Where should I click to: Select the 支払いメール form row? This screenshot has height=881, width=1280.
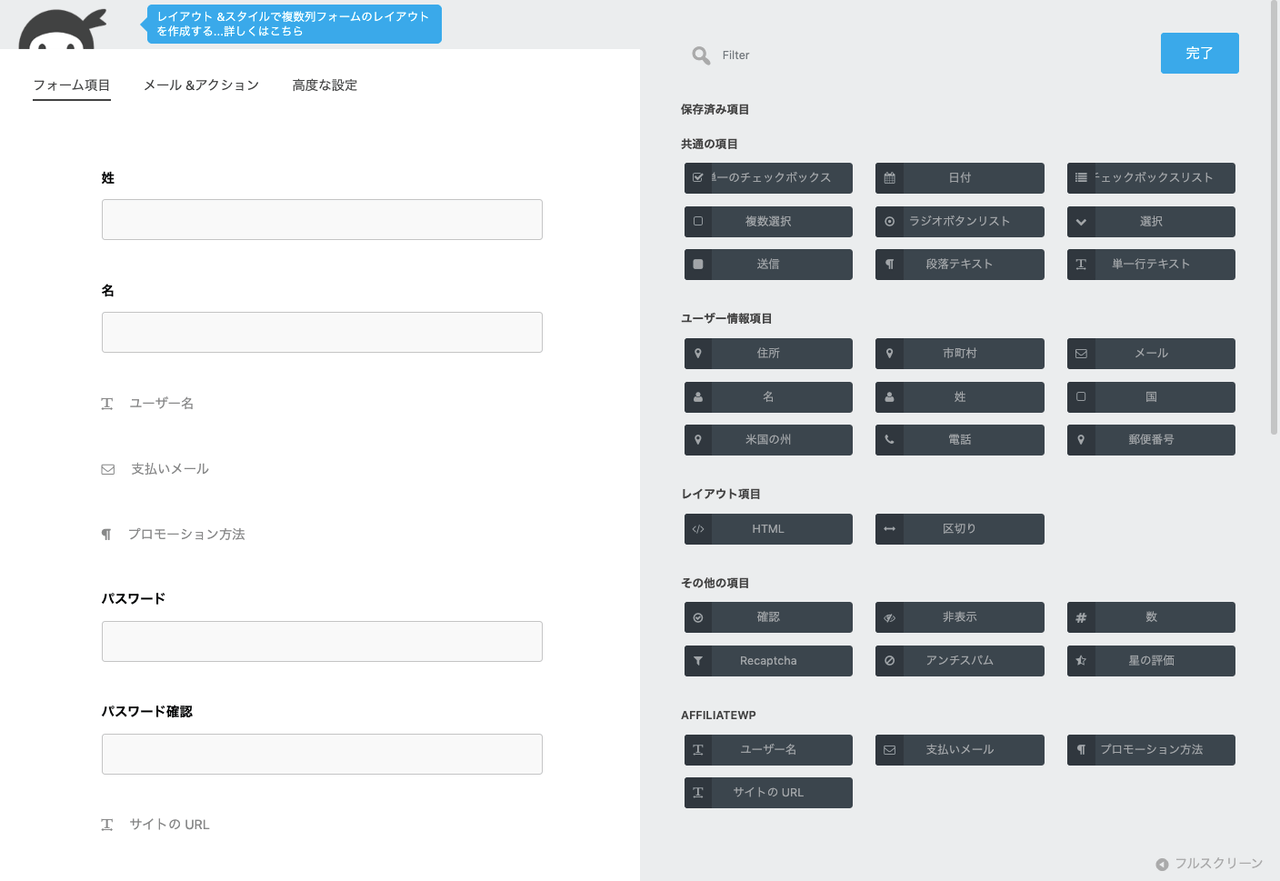click(x=322, y=469)
